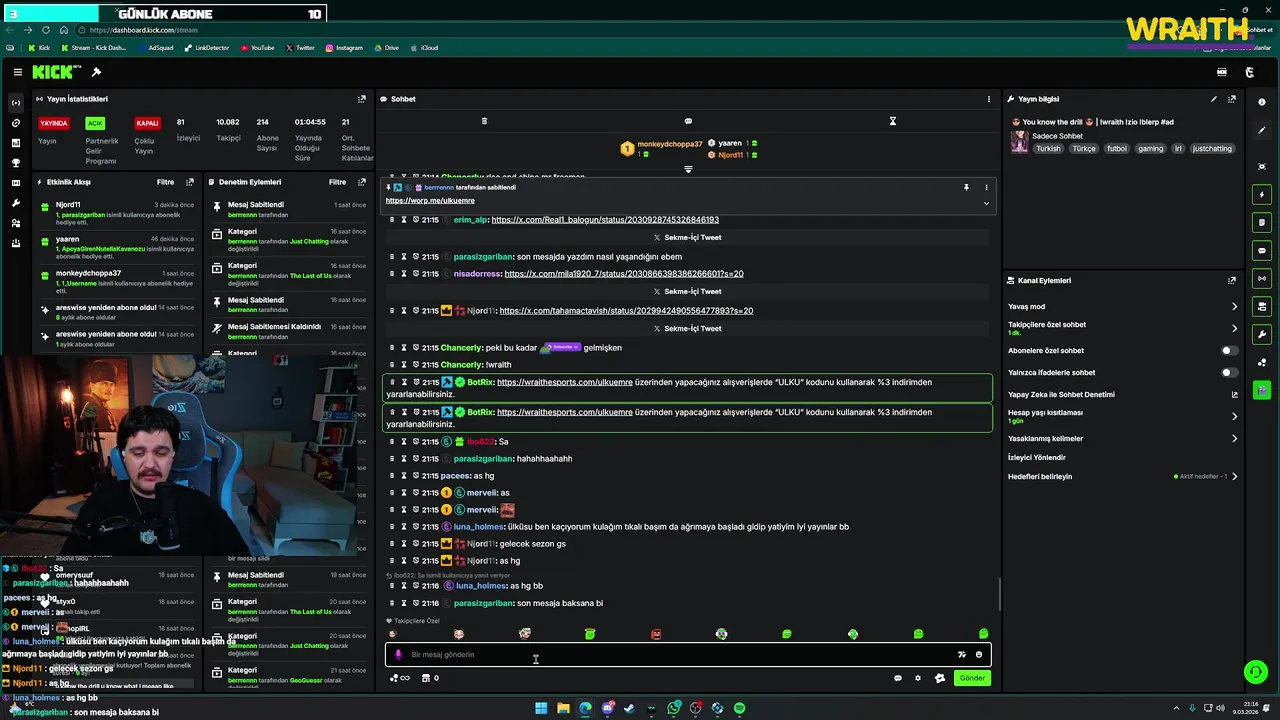The height and width of the screenshot is (720, 1280).
Task: Click the hourglass icon in chat toolbar
Action: [x=893, y=121]
